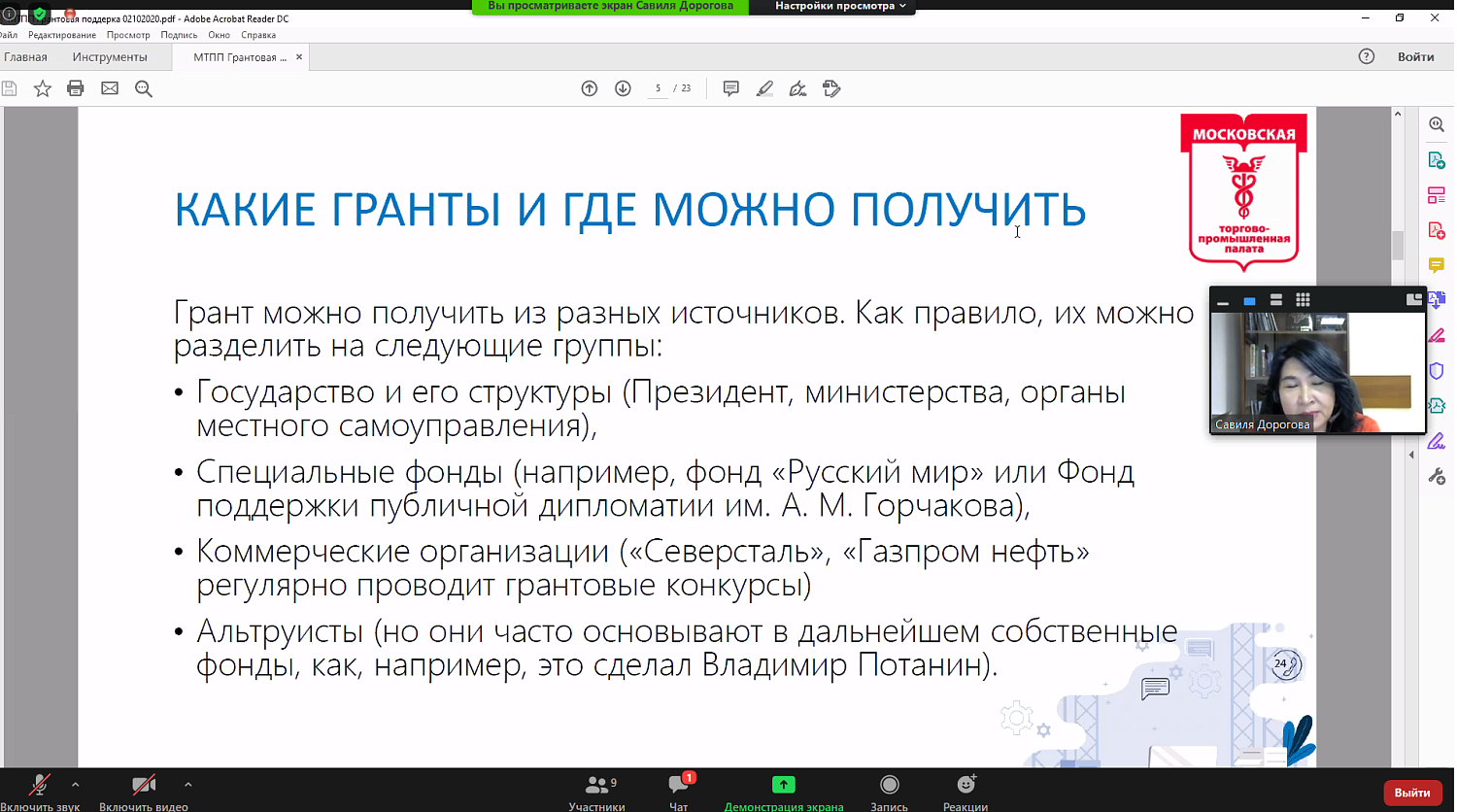
Task: Select the МТПП Грантовая document tab
Action: [239, 57]
